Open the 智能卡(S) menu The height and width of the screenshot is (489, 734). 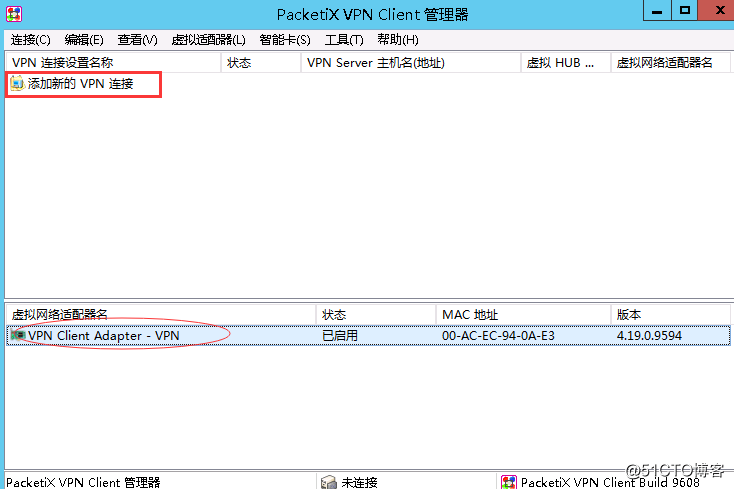pyautogui.click(x=285, y=40)
